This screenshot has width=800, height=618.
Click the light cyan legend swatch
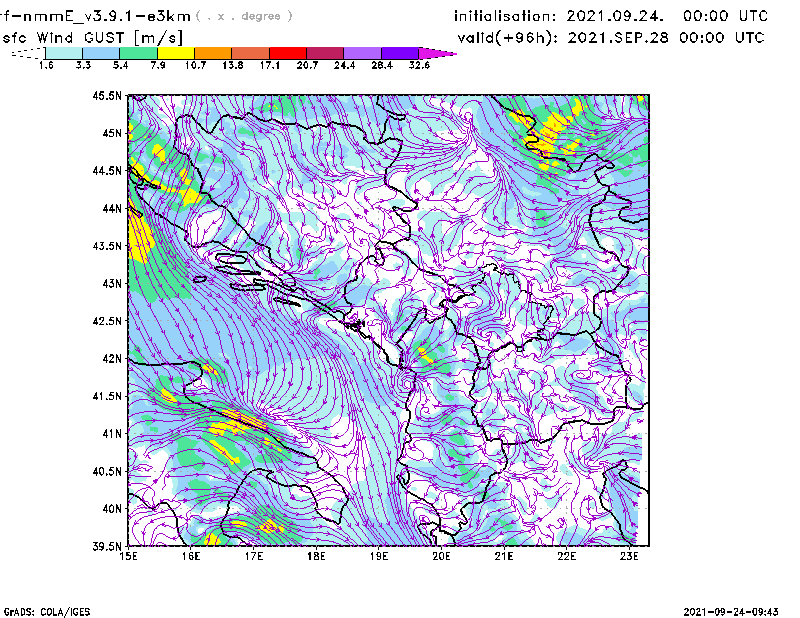point(64,53)
